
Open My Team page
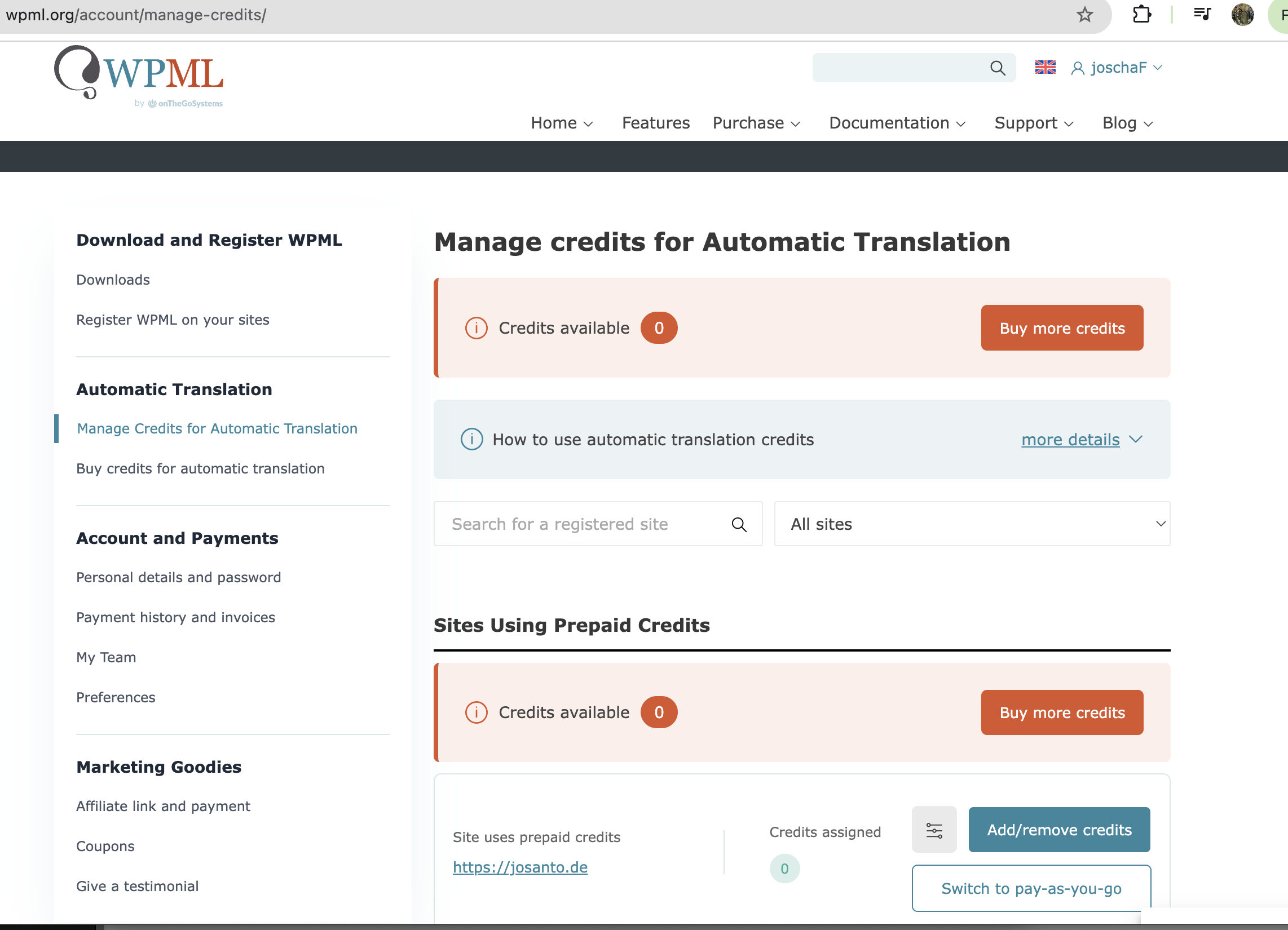point(106,657)
